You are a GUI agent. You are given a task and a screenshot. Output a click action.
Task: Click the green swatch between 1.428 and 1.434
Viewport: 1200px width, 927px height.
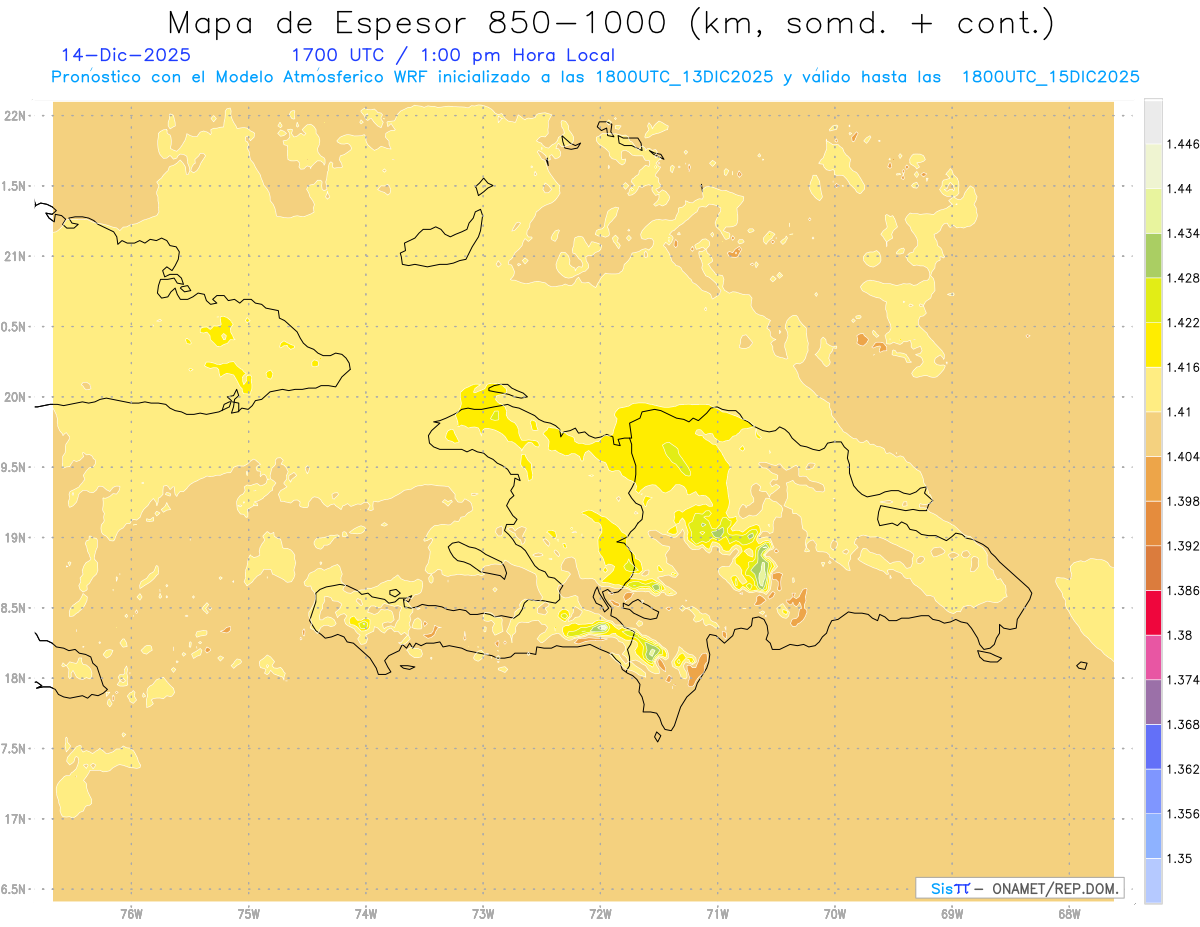pyautogui.click(x=1153, y=256)
